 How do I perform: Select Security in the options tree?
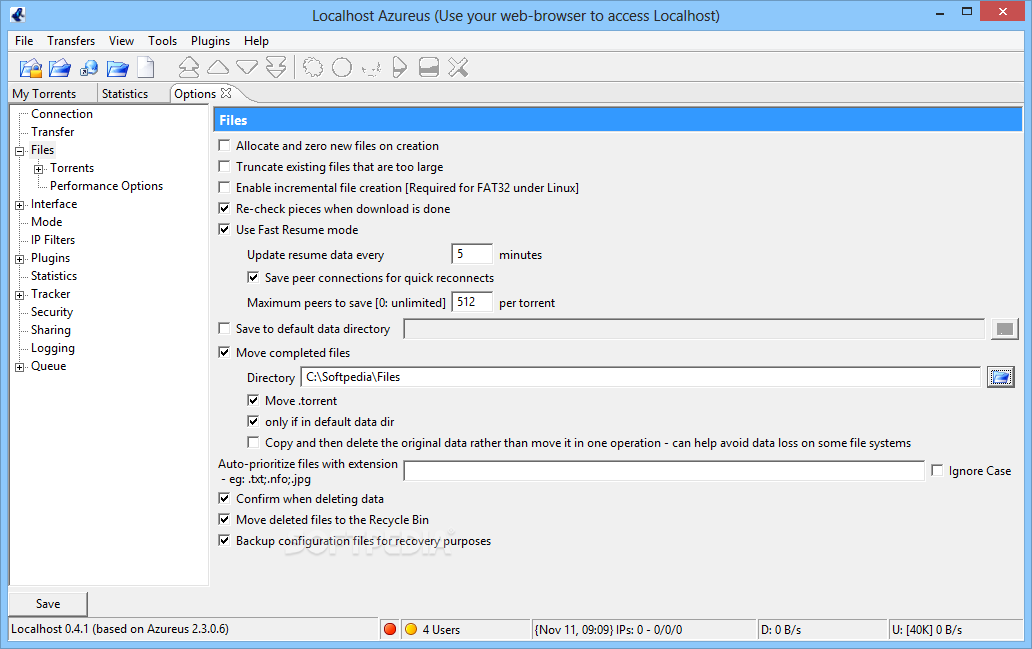pos(52,312)
